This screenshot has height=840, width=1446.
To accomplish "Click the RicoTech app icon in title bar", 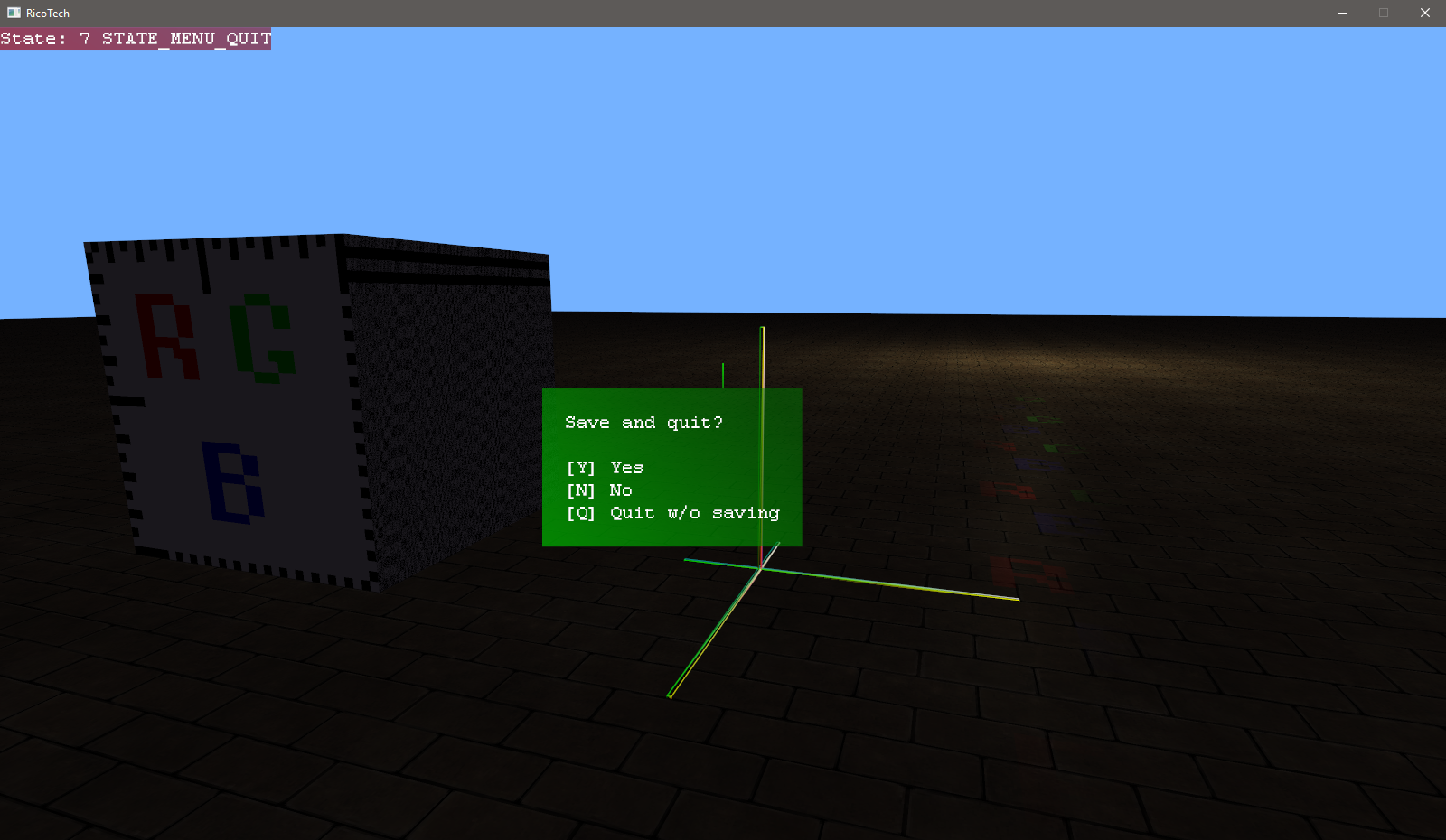I will click(x=14, y=13).
